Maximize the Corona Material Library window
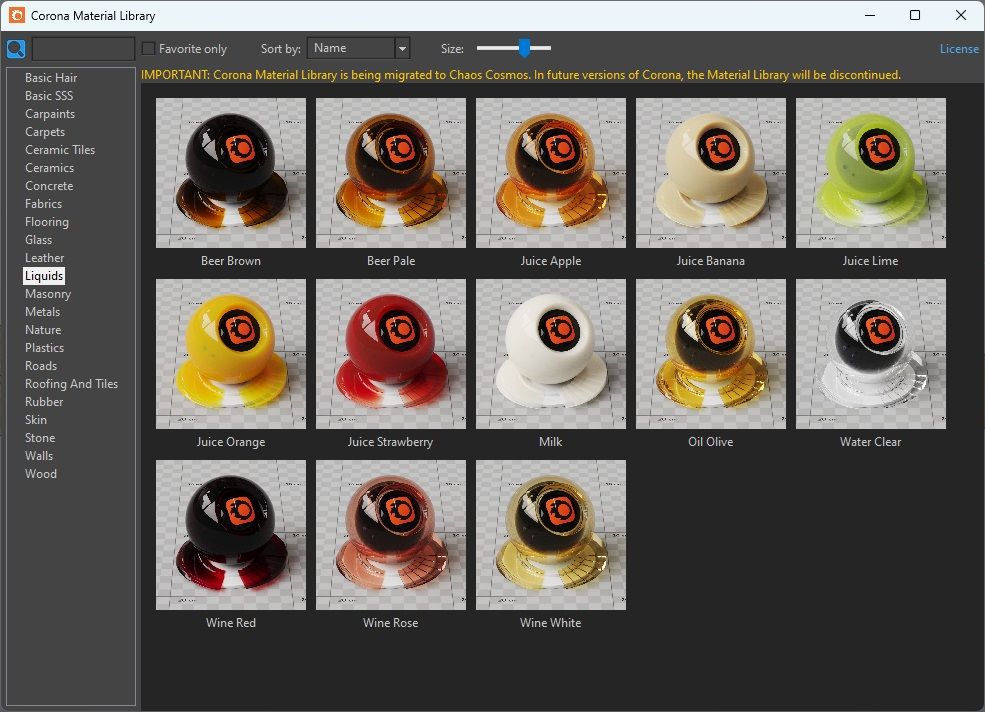Viewport: 985px width, 712px height. coord(915,15)
